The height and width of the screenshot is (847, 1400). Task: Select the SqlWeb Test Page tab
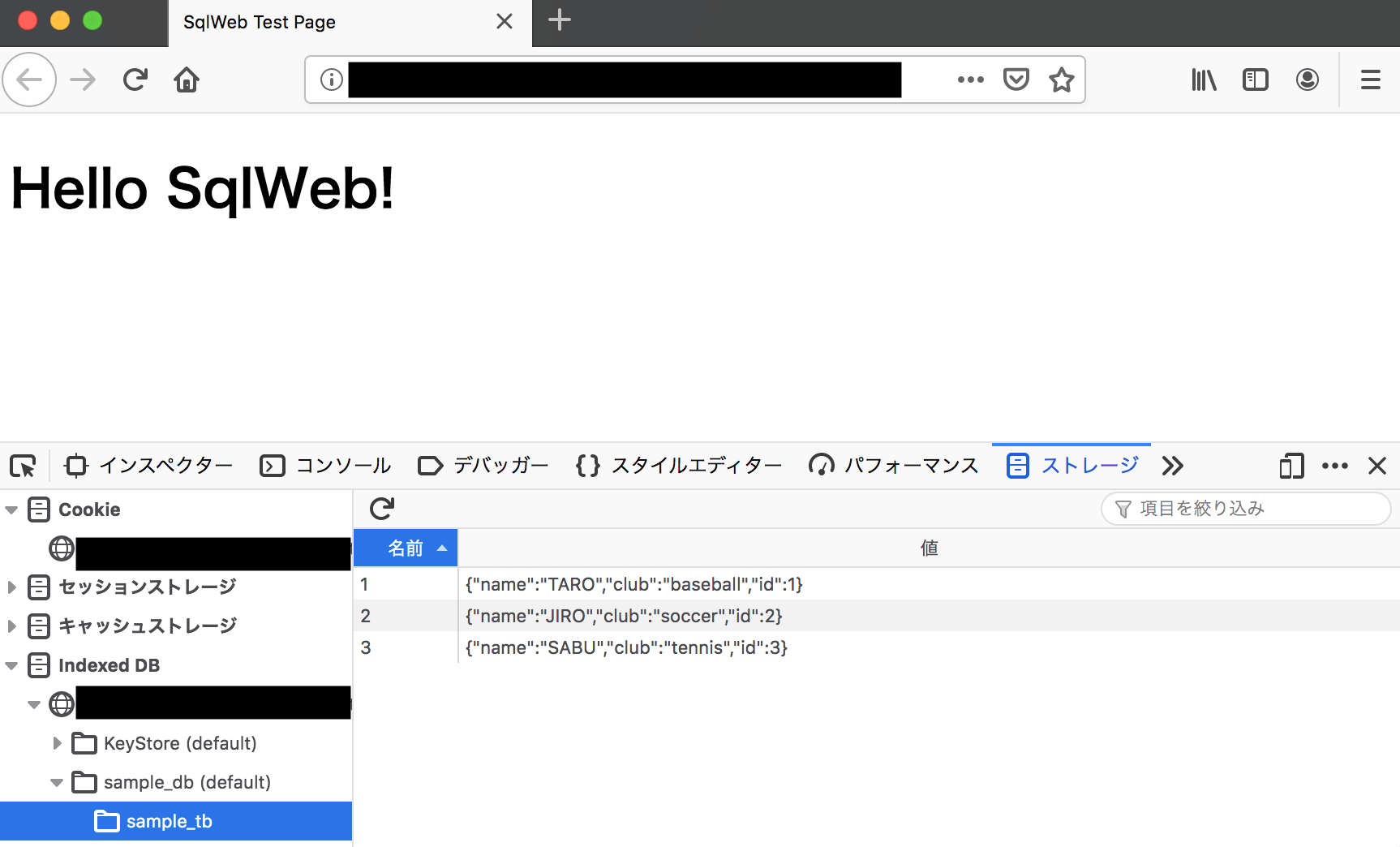click(350, 23)
